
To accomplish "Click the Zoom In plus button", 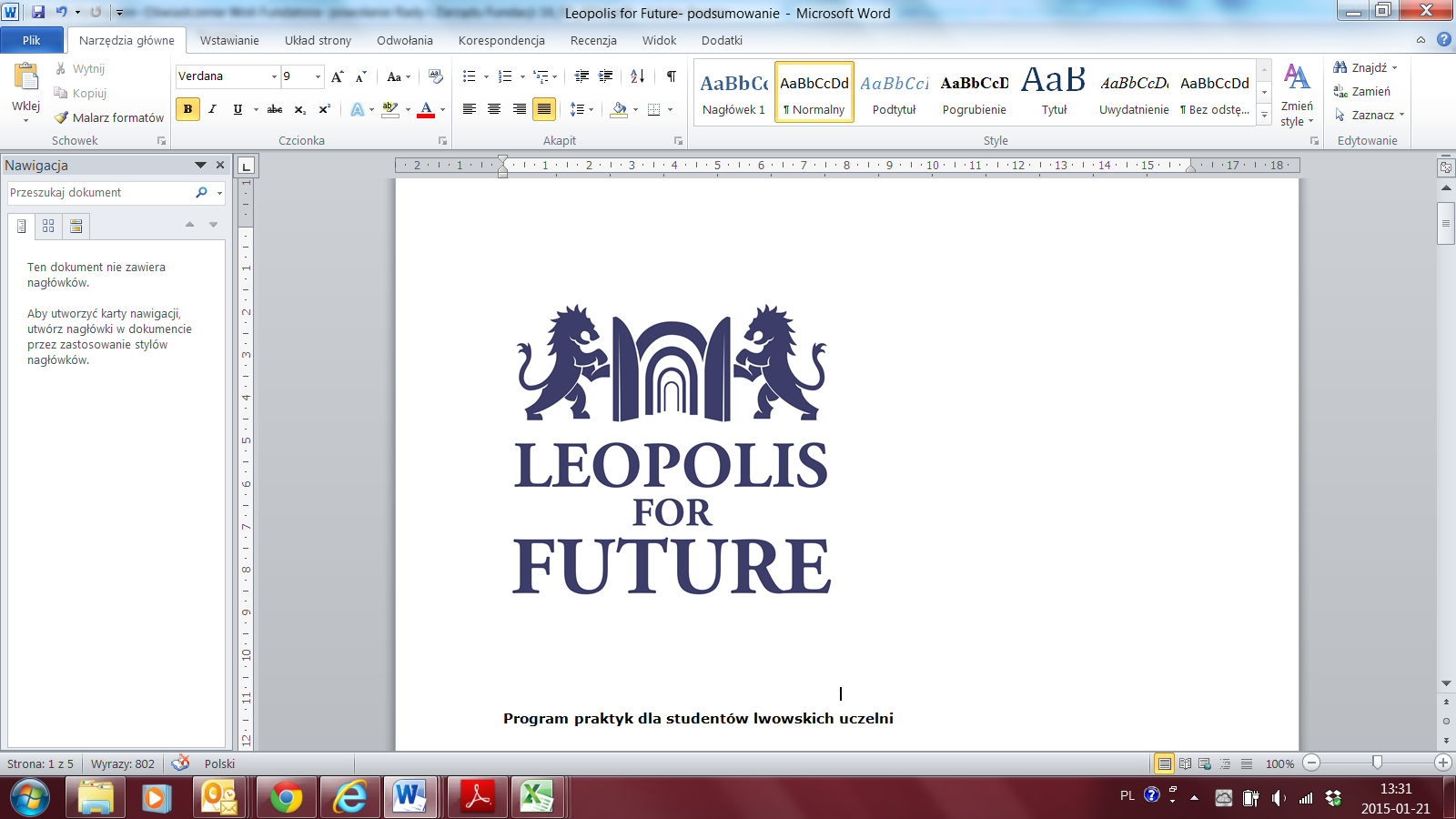I will (x=1443, y=763).
